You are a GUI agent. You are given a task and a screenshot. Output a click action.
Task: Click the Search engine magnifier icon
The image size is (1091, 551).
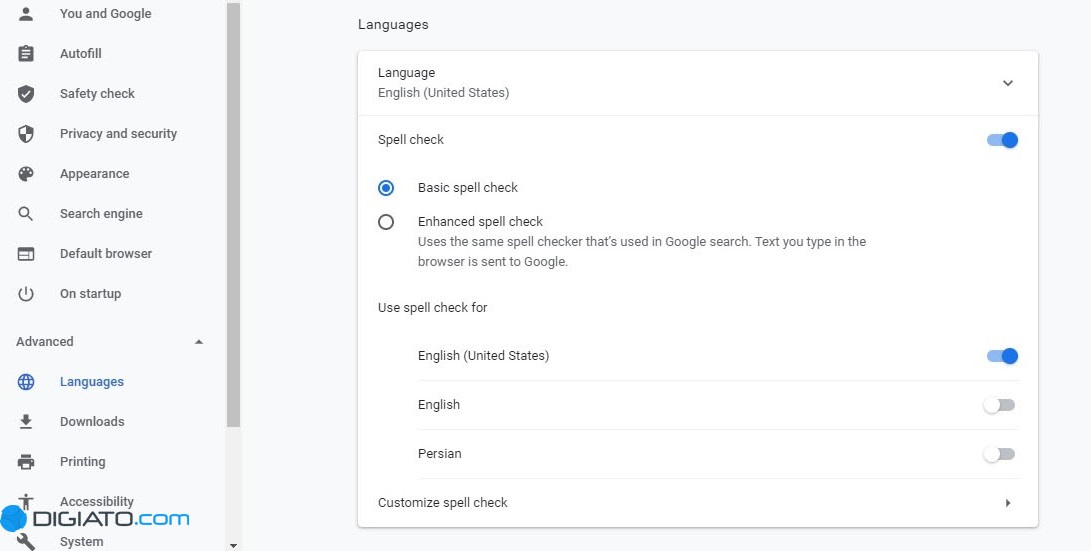pos(26,214)
